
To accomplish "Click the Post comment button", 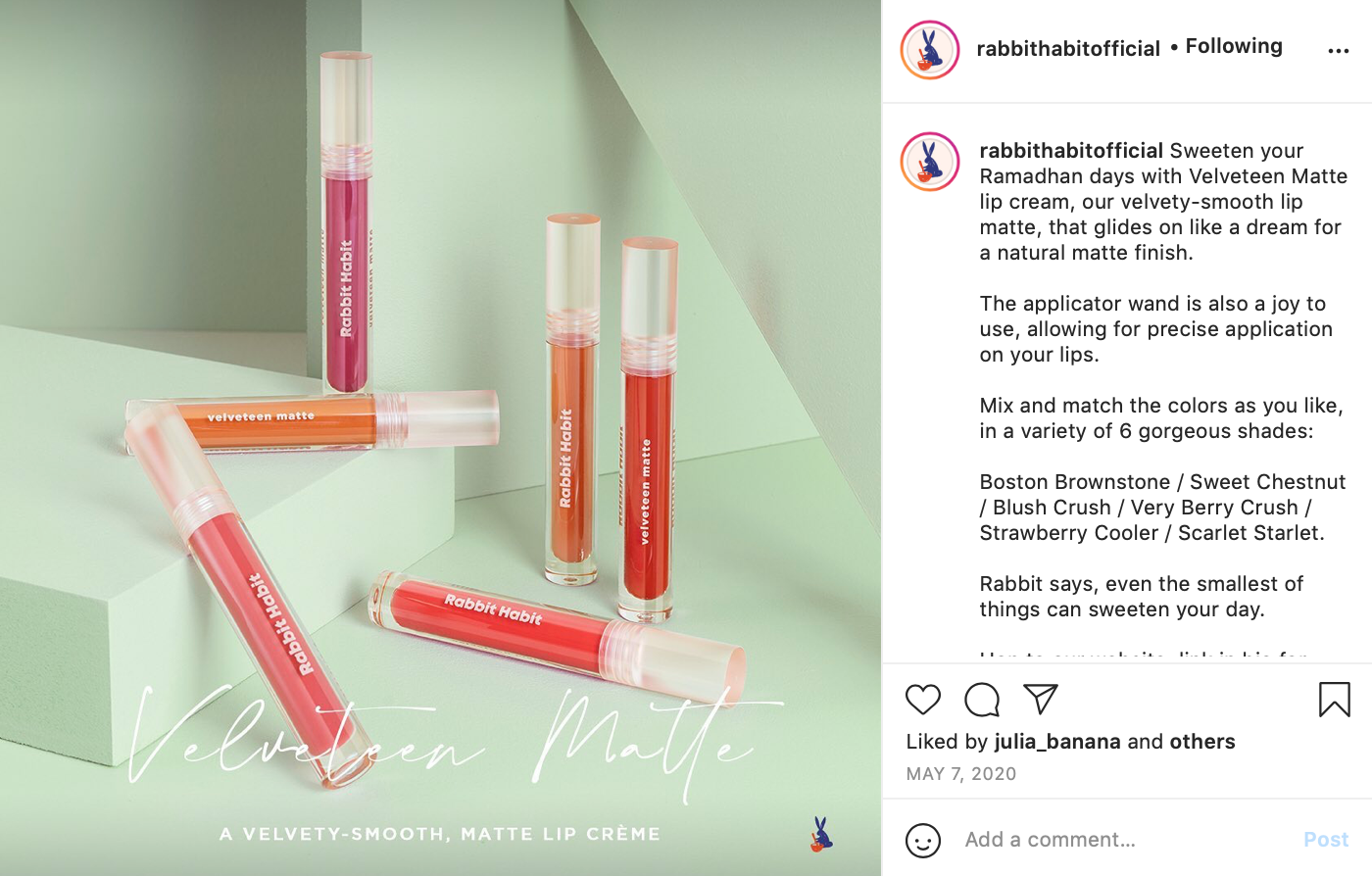I will pyautogui.click(x=1326, y=840).
